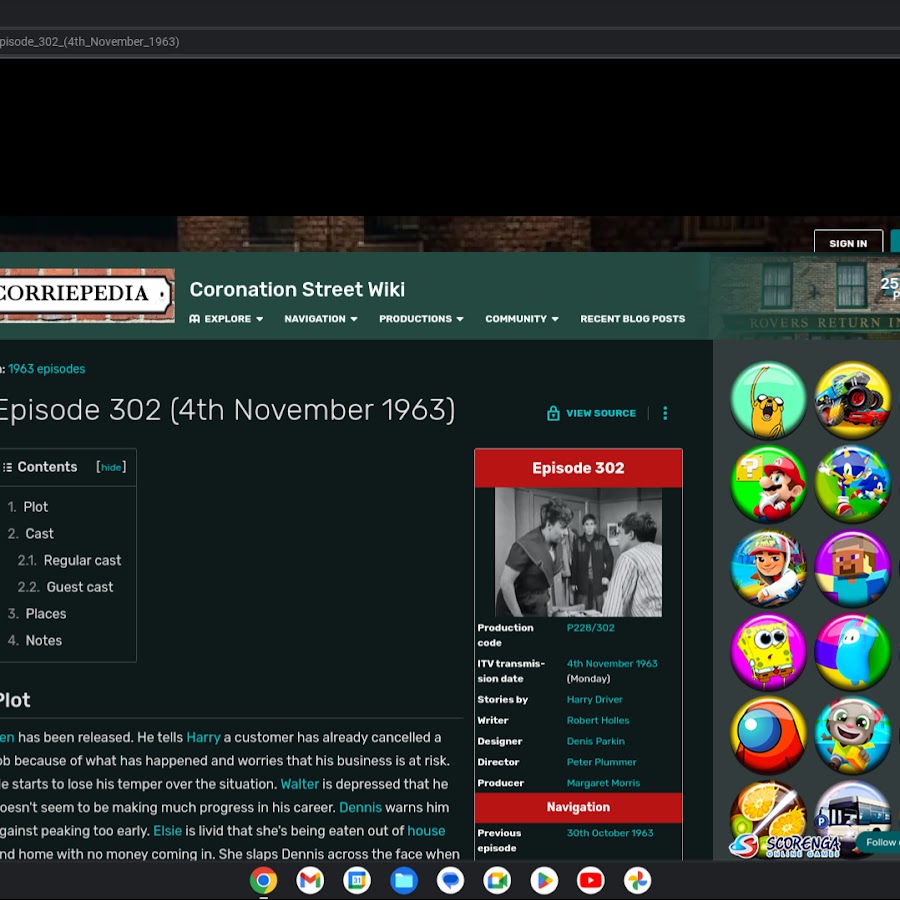Expand the Navigation dropdown menu
The height and width of the screenshot is (900, 900).
pos(321,319)
